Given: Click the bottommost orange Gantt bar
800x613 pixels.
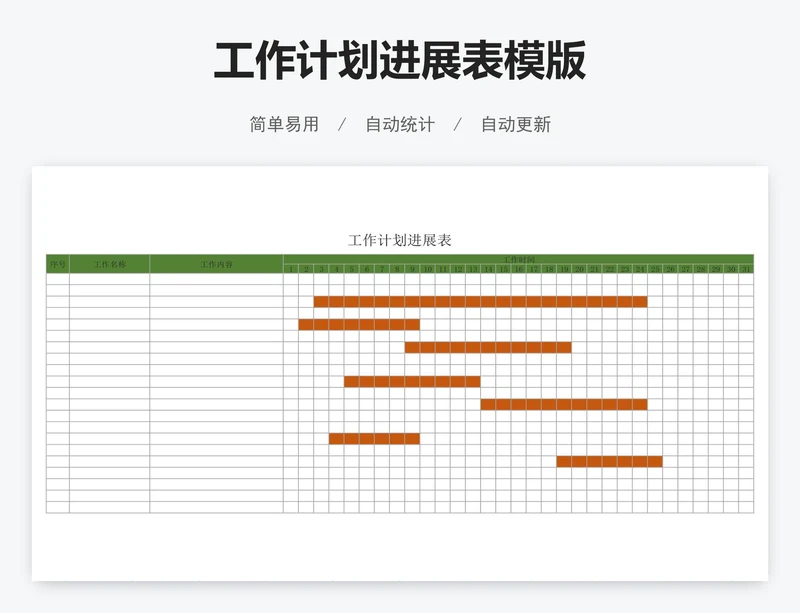Looking at the screenshot, I should coord(609,461).
